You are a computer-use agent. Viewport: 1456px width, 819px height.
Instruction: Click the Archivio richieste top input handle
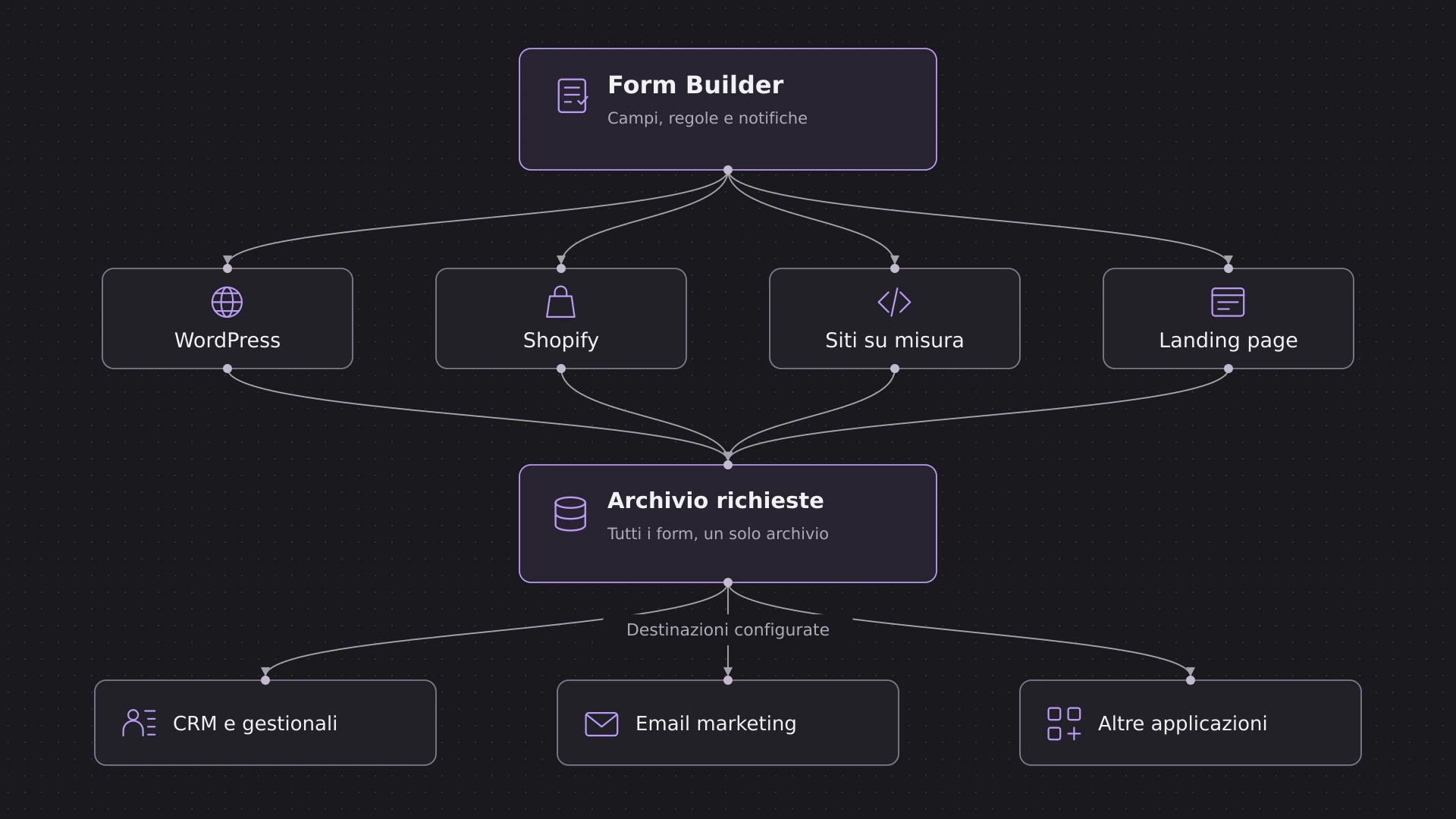[728, 465]
